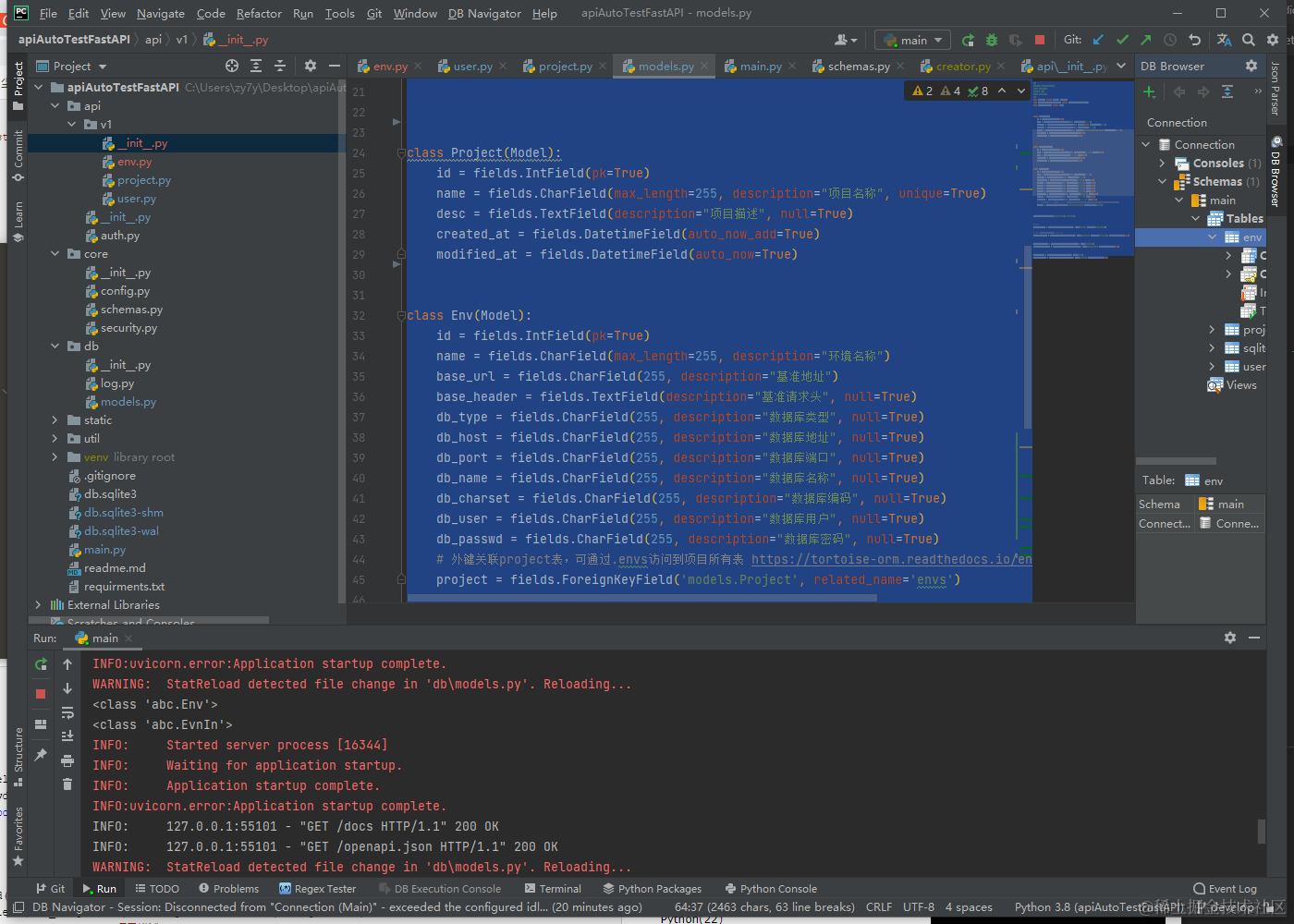Select opened file target icon in Project panel
Image resolution: width=1294 pixels, height=924 pixels.
click(232, 66)
